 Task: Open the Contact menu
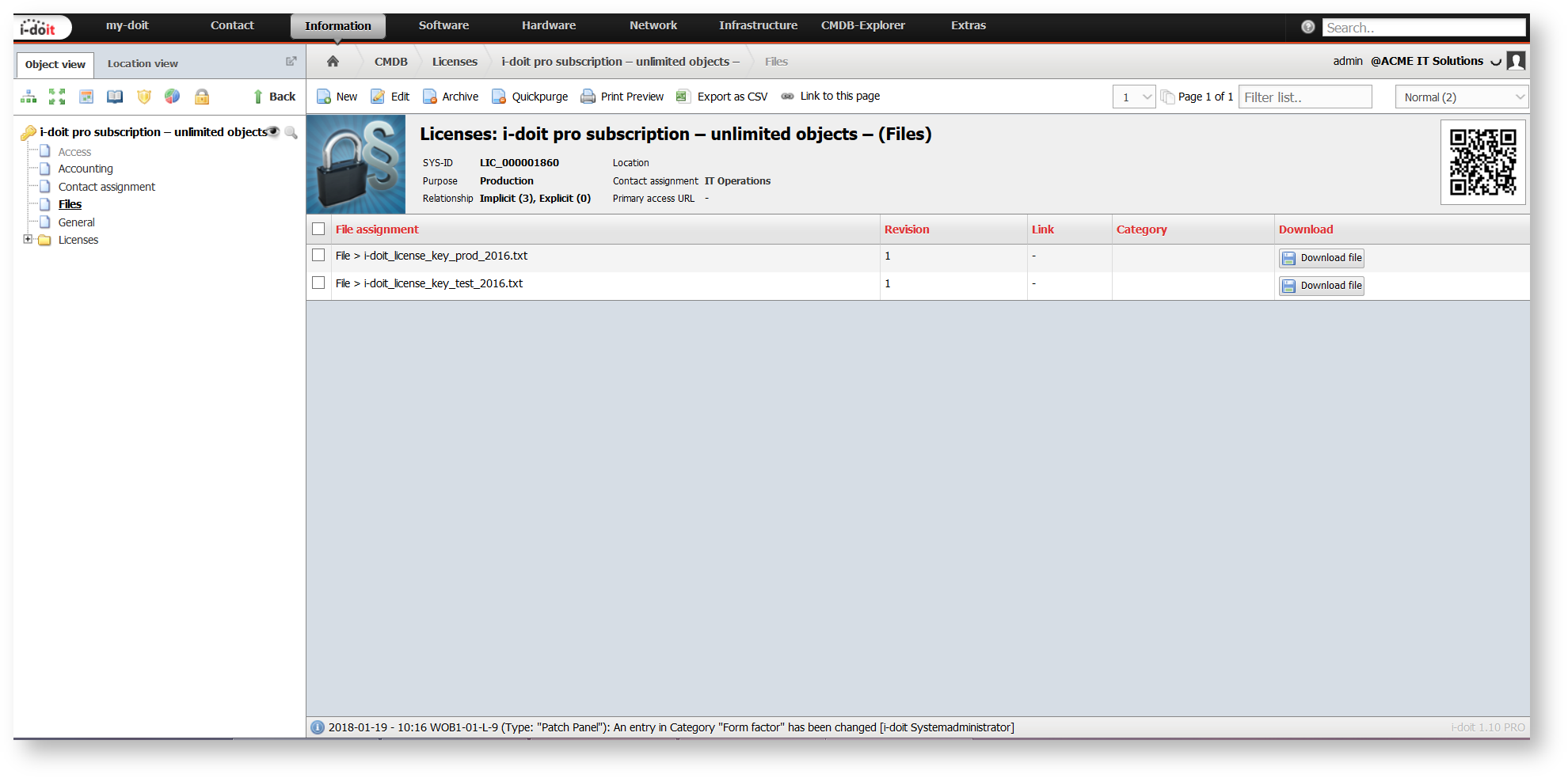[x=232, y=25]
